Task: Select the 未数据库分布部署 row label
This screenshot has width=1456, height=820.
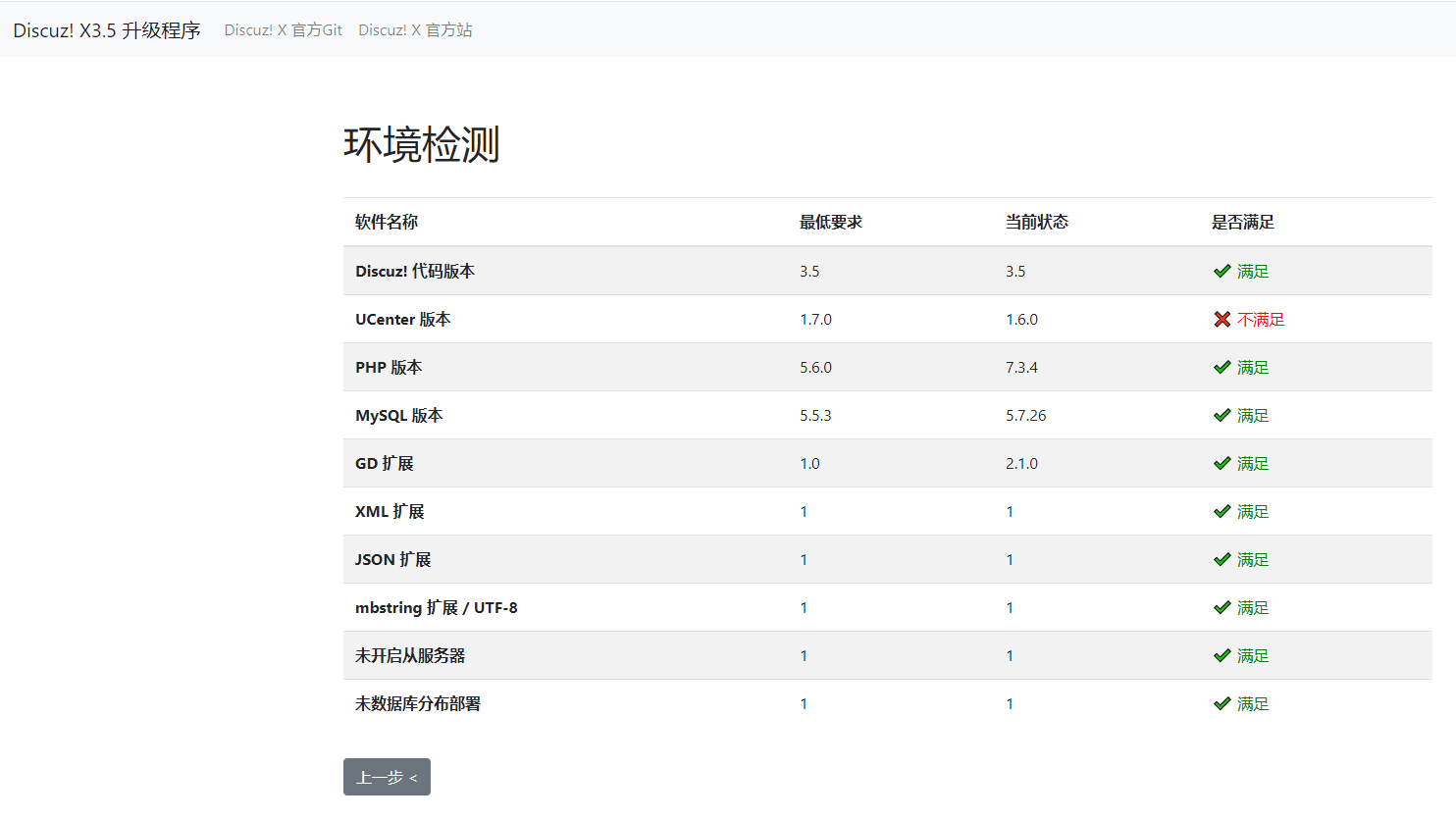Action: click(x=418, y=703)
